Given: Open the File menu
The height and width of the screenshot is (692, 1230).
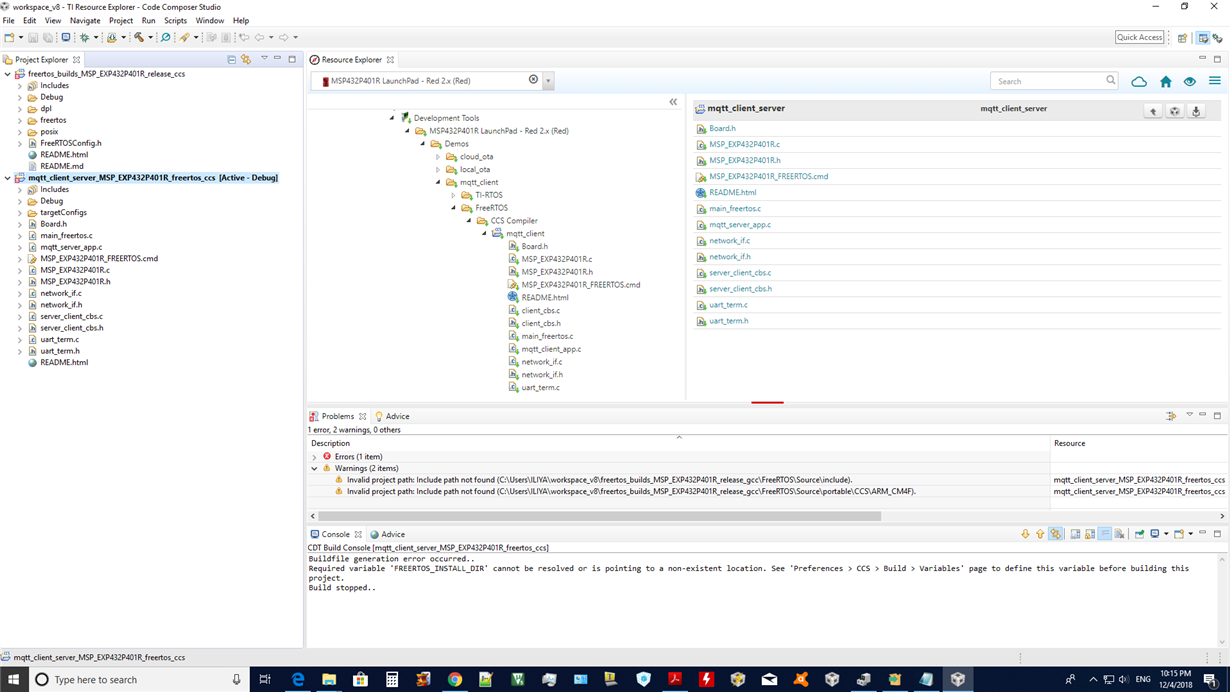Looking at the screenshot, I should tap(8, 20).
